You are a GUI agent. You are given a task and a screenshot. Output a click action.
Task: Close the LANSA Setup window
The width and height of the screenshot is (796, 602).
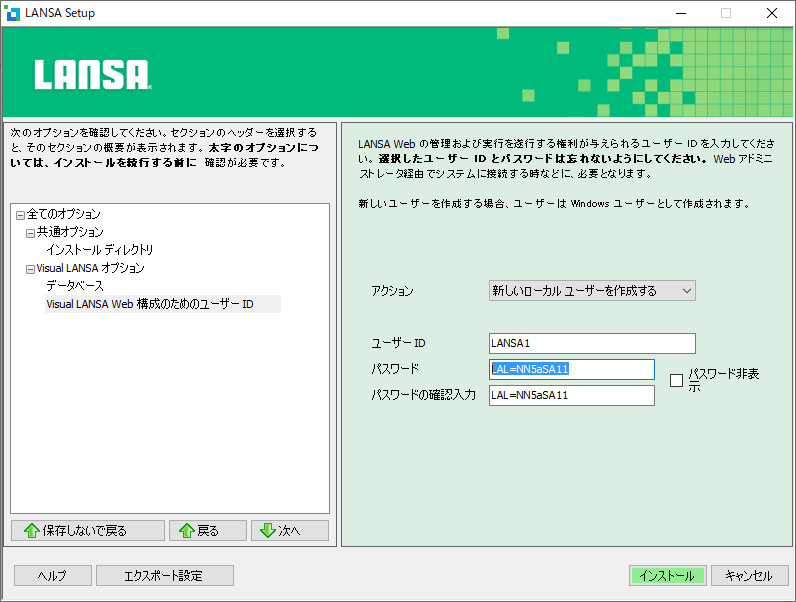[772, 13]
